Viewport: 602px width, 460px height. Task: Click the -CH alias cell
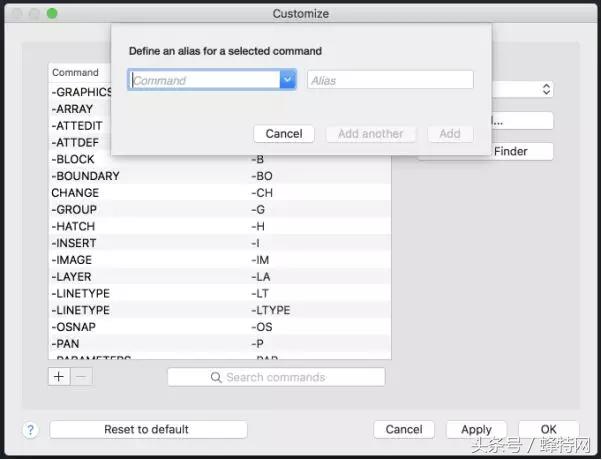(262, 193)
